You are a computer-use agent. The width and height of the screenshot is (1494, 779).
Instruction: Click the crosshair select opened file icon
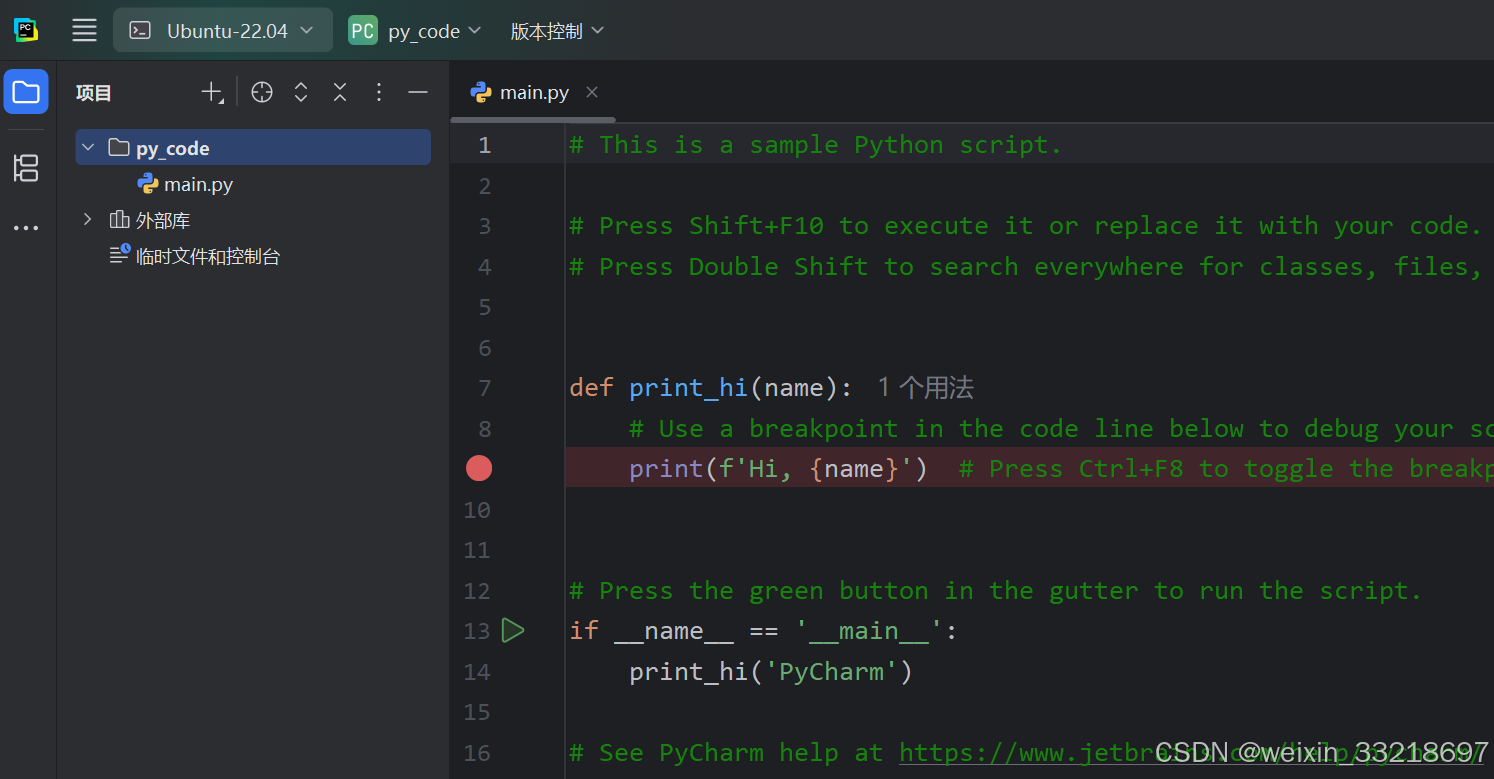click(x=262, y=92)
